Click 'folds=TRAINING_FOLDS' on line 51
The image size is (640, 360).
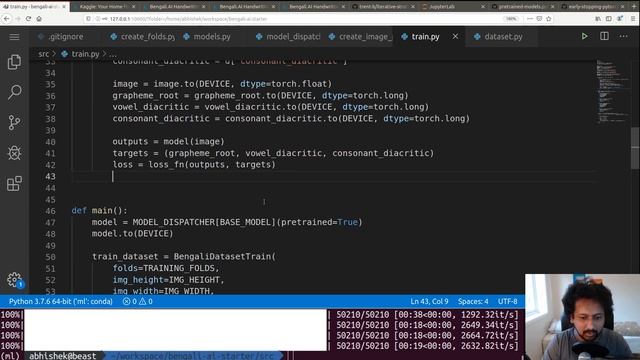click(163, 268)
